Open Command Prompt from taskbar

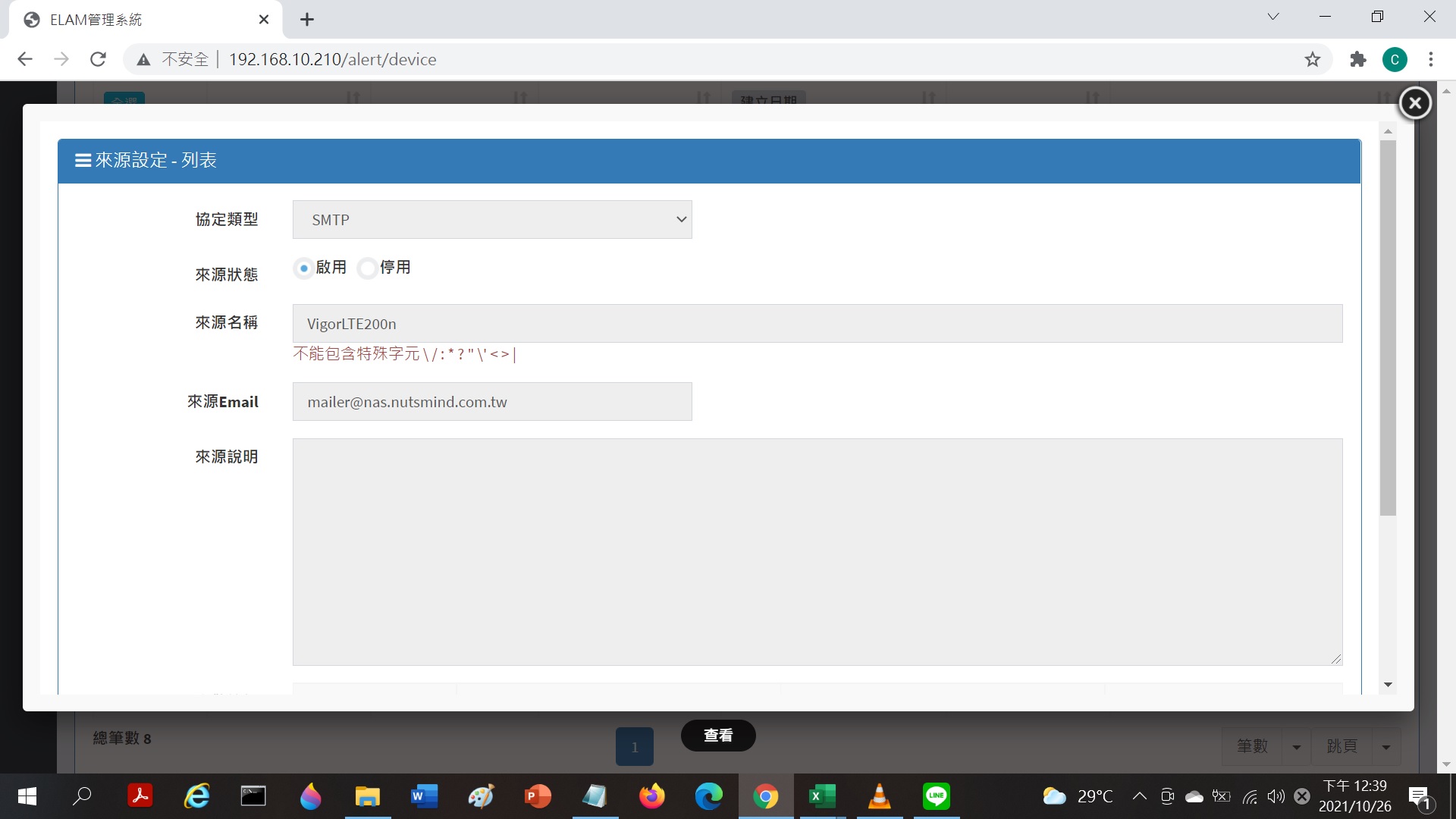(253, 796)
